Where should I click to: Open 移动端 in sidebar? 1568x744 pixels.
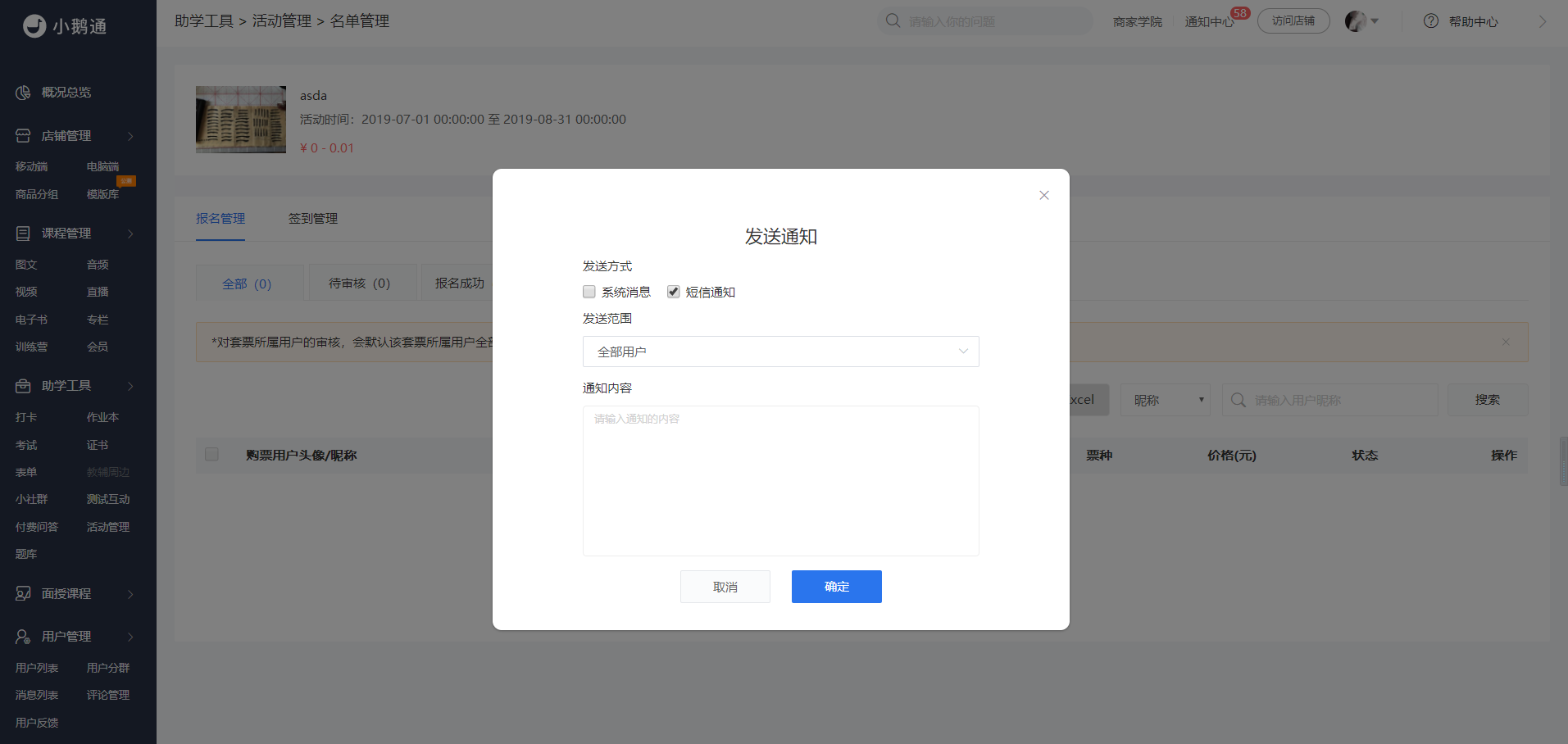32,166
